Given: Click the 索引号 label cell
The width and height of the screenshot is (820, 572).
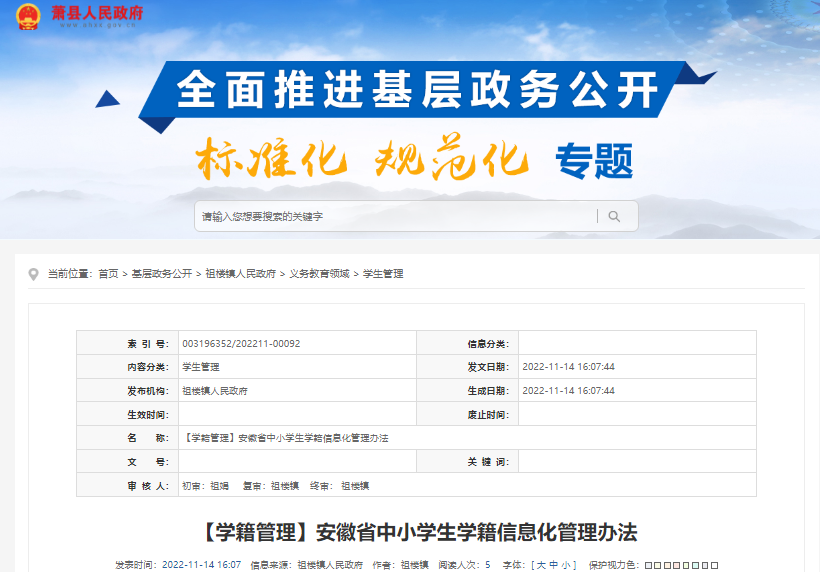Looking at the screenshot, I should pyautogui.click(x=128, y=343).
